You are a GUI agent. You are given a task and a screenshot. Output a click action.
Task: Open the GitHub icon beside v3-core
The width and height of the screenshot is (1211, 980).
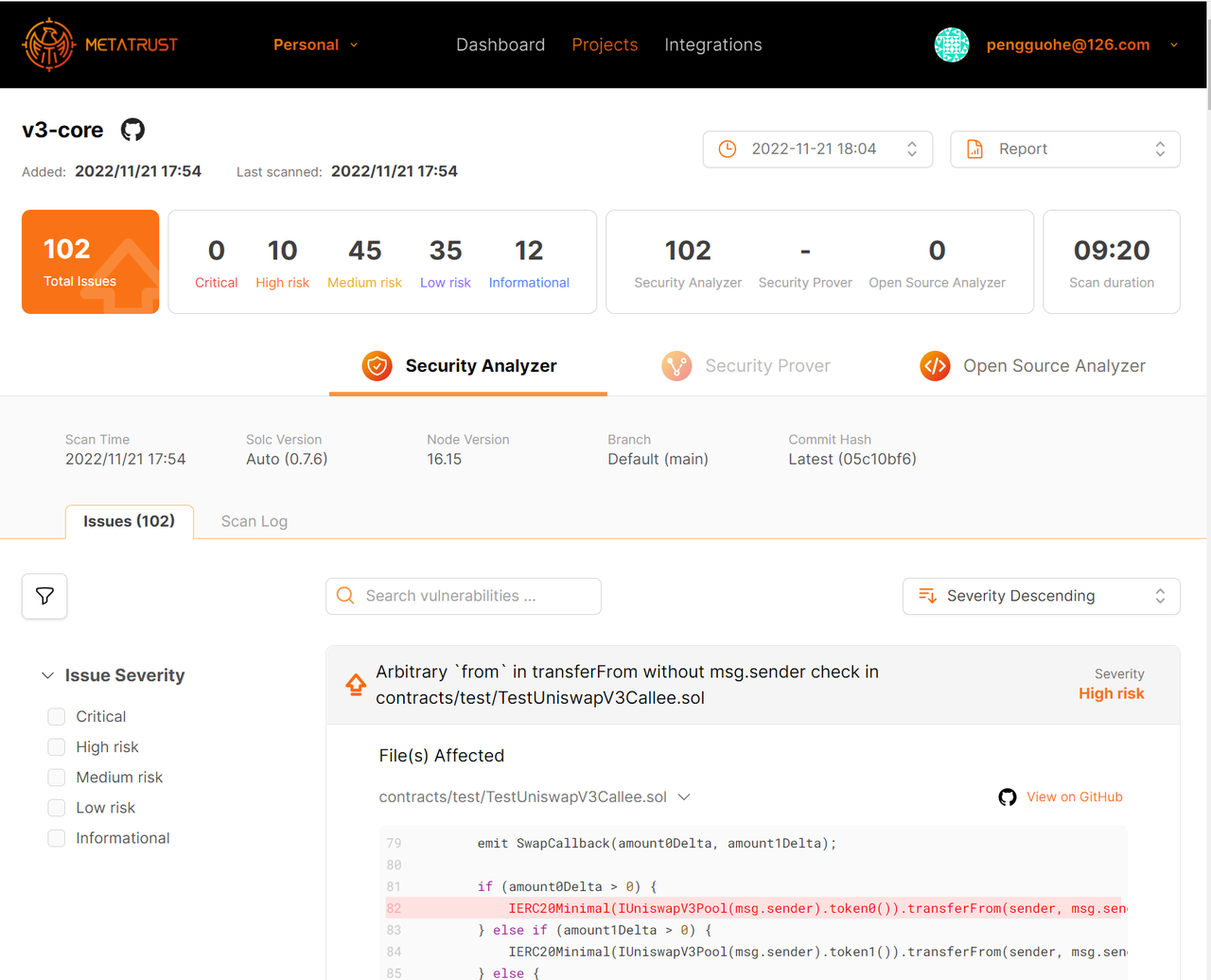pyautogui.click(x=132, y=130)
